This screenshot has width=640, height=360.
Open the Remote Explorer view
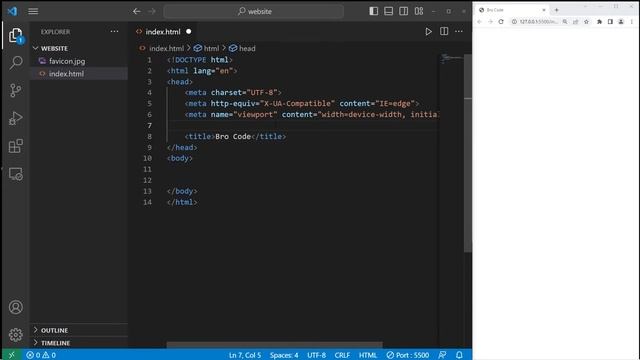pyautogui.click(x=16, y=174)
